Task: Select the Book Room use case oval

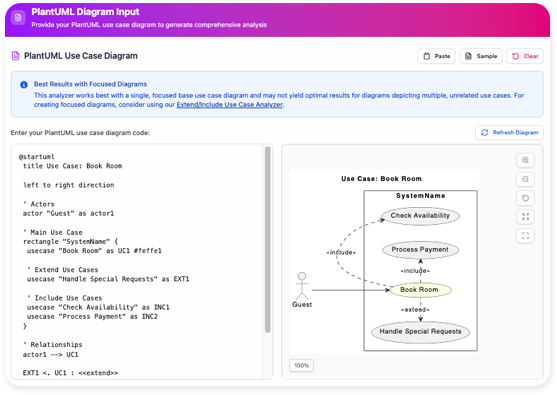Action: [420, 290]
